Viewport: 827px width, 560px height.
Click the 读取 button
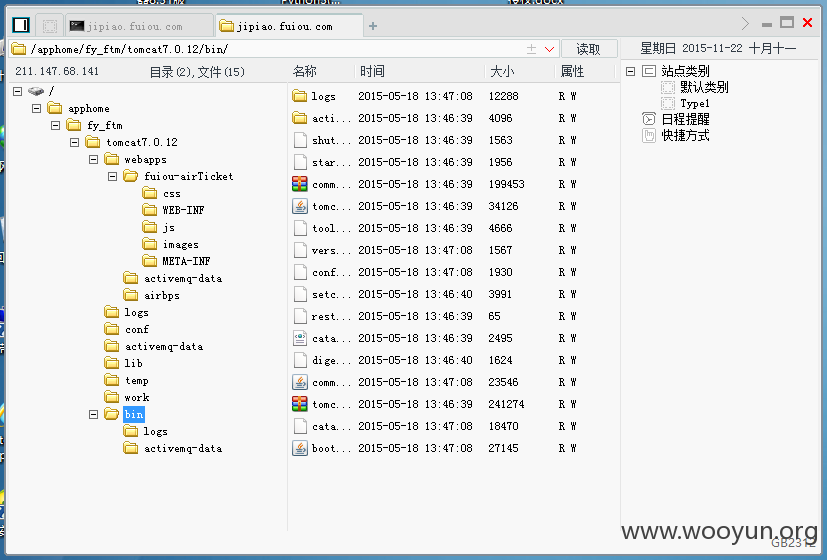[589, 49]
